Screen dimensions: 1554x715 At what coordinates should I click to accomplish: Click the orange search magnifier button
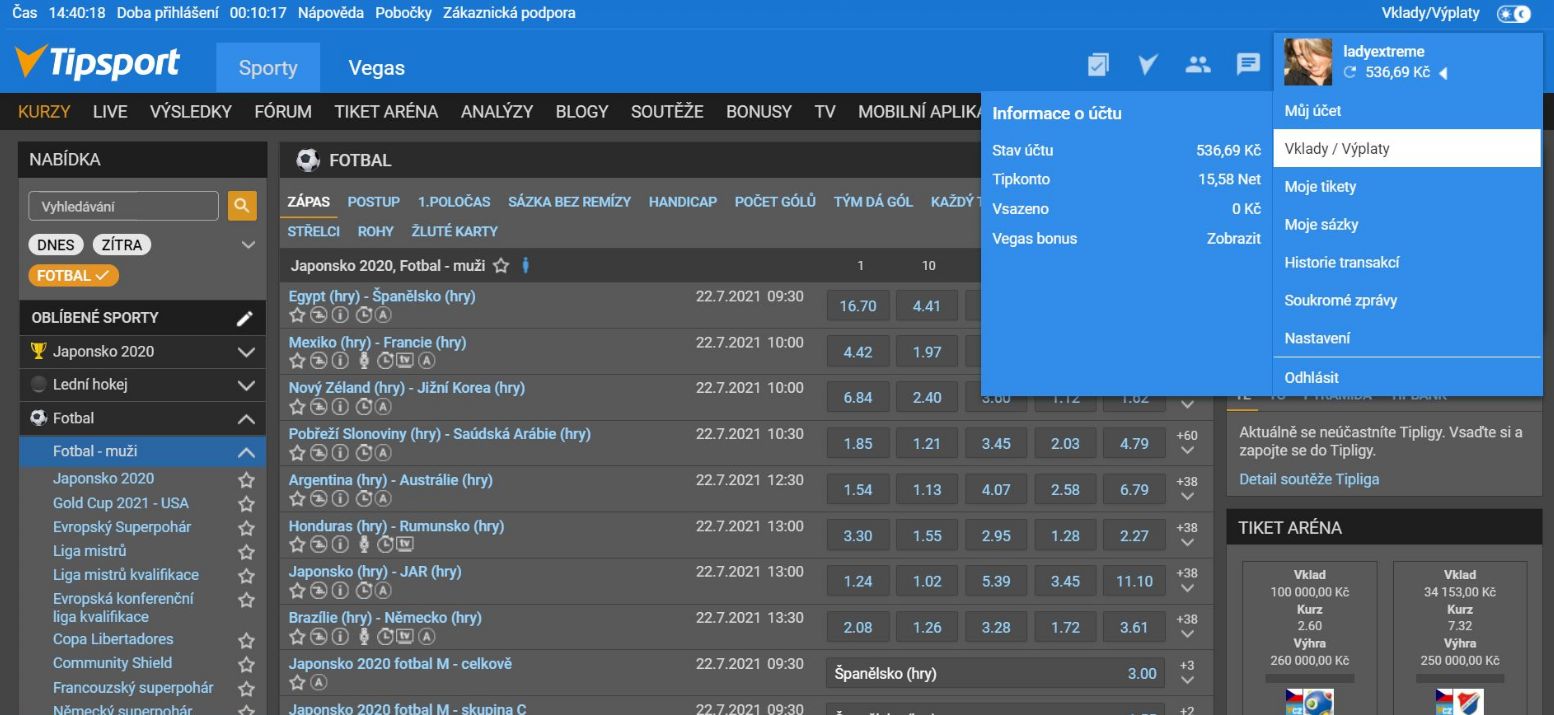pos(241,206)
